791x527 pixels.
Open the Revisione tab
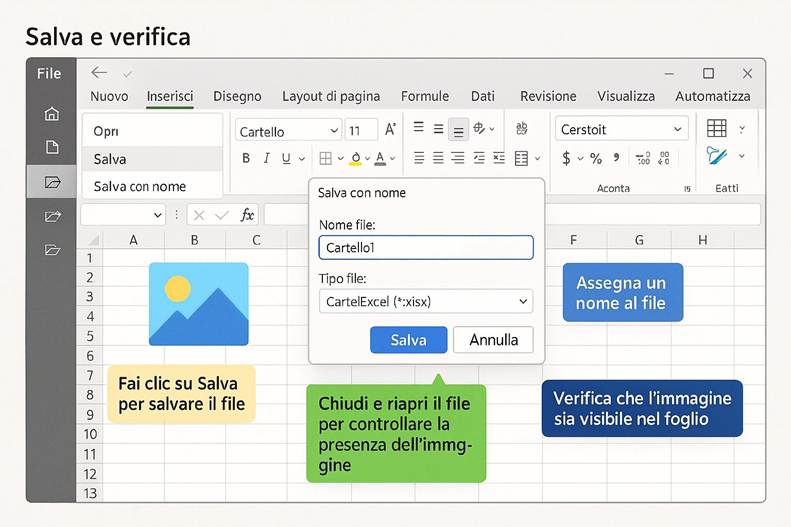point(548,96)
